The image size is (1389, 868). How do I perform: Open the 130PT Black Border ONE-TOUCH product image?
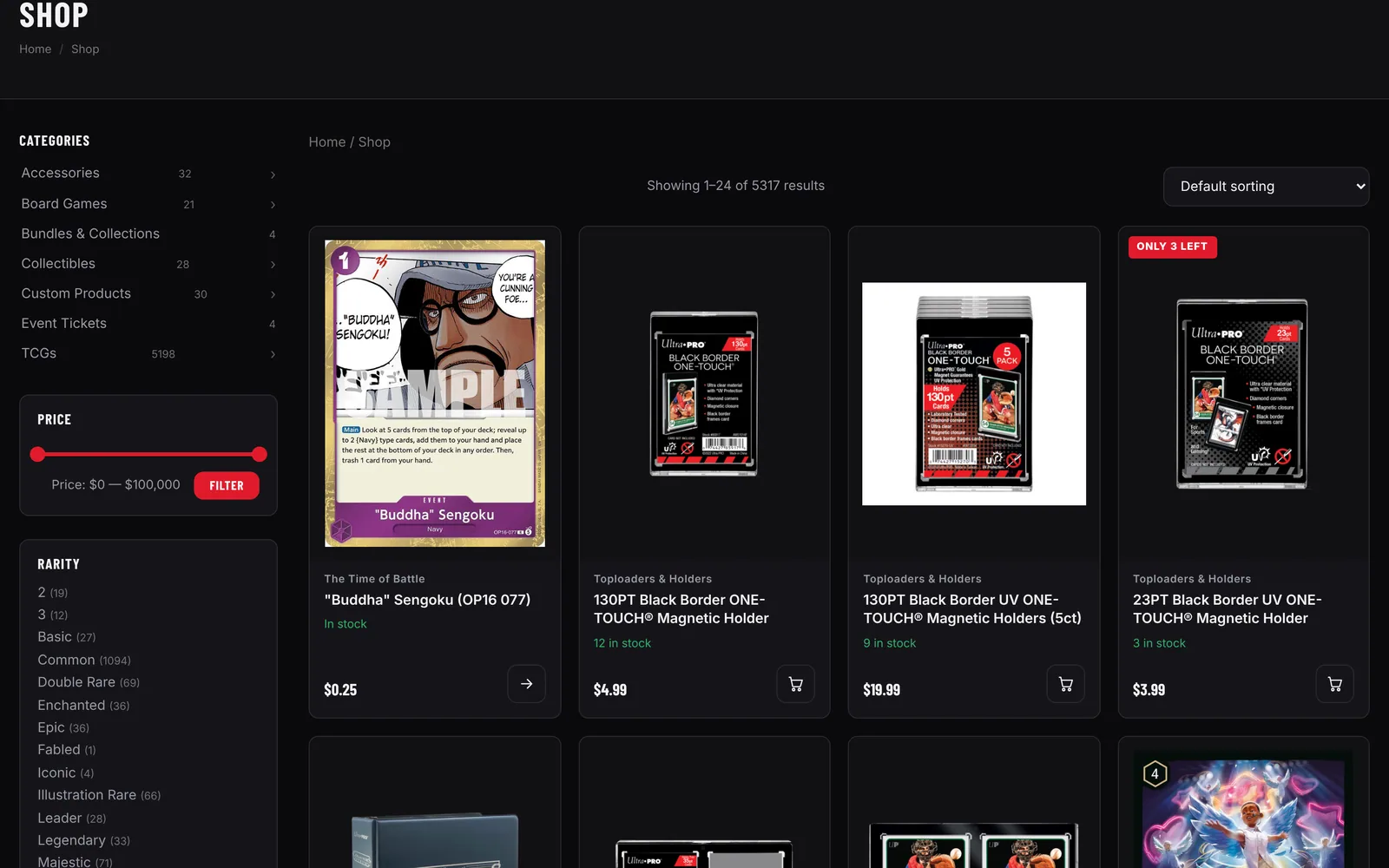704,393
